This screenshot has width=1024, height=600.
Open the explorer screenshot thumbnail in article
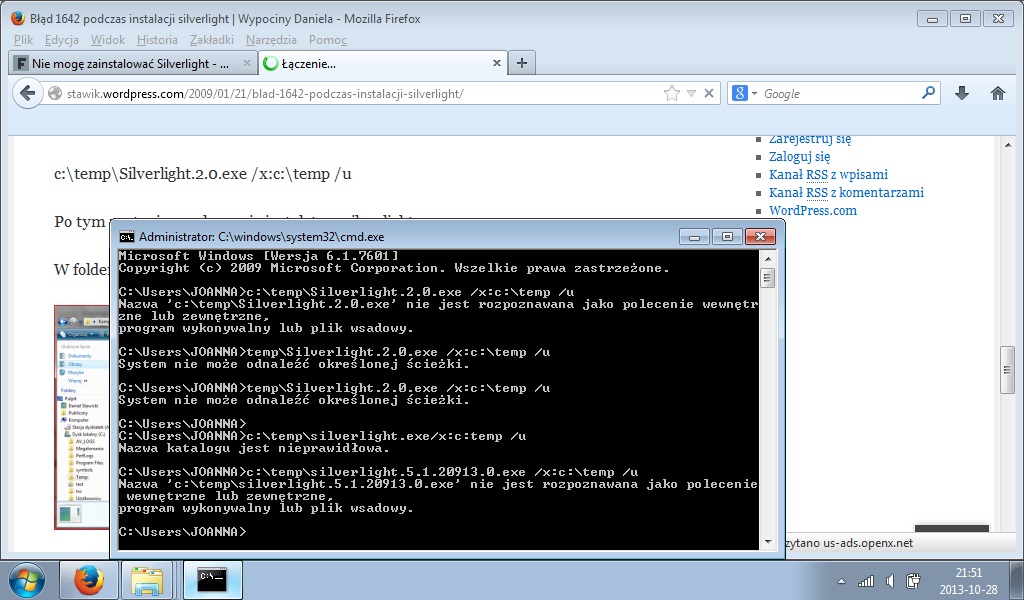click(82, 417)
